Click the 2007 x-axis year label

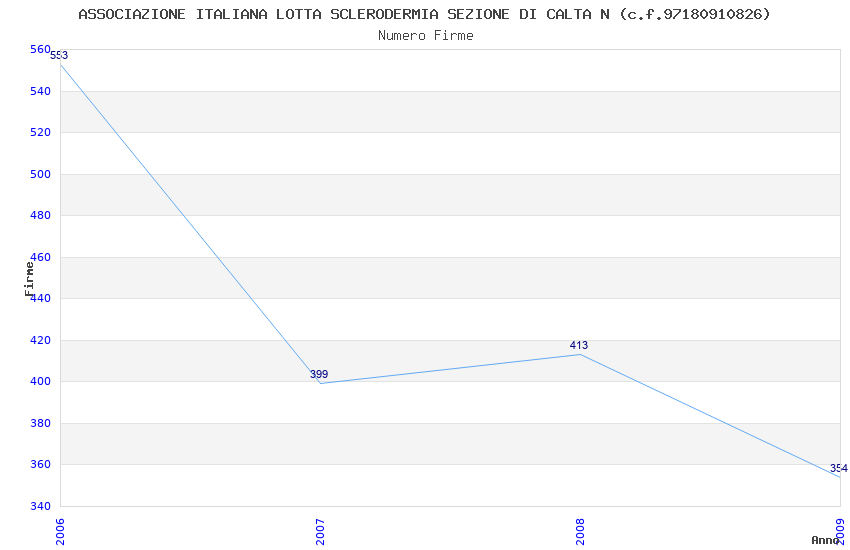point(320,532)
